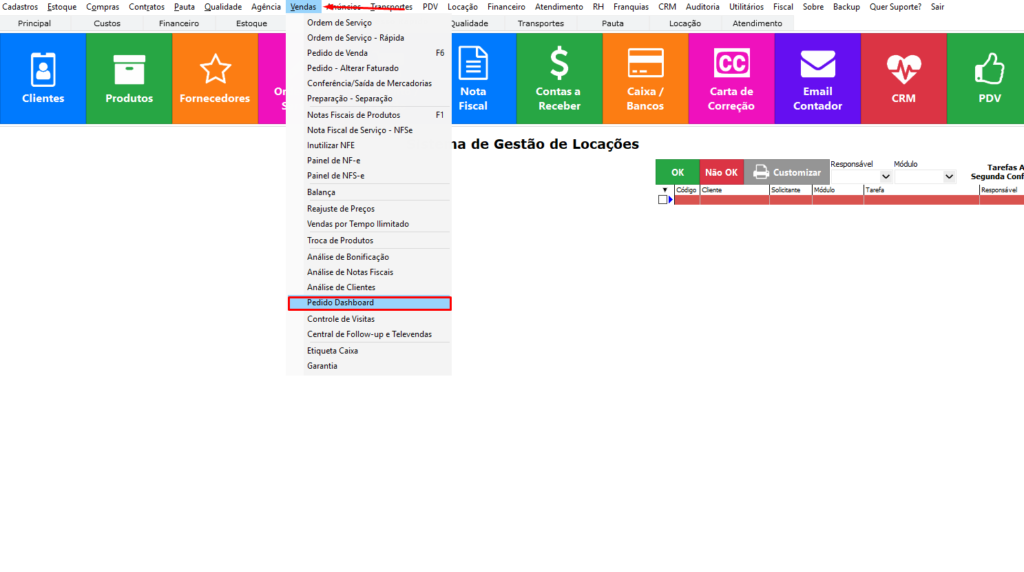Open the Clientes module tile
Image resolution: width=1024 pixels, height=572 pixels.
coord(43,78)
